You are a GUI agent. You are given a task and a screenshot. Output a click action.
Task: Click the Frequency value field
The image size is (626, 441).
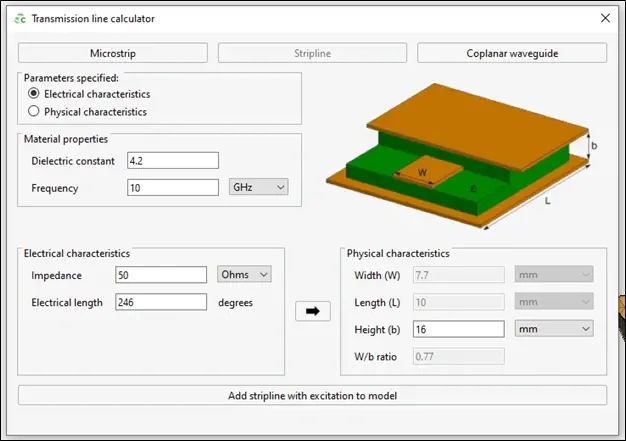coord(172,187)
